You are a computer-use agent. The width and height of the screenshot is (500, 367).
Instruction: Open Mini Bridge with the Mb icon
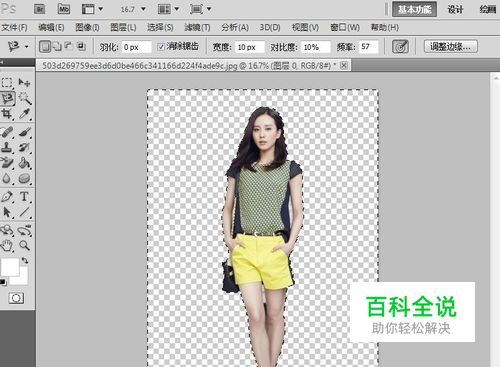(64, 9)
